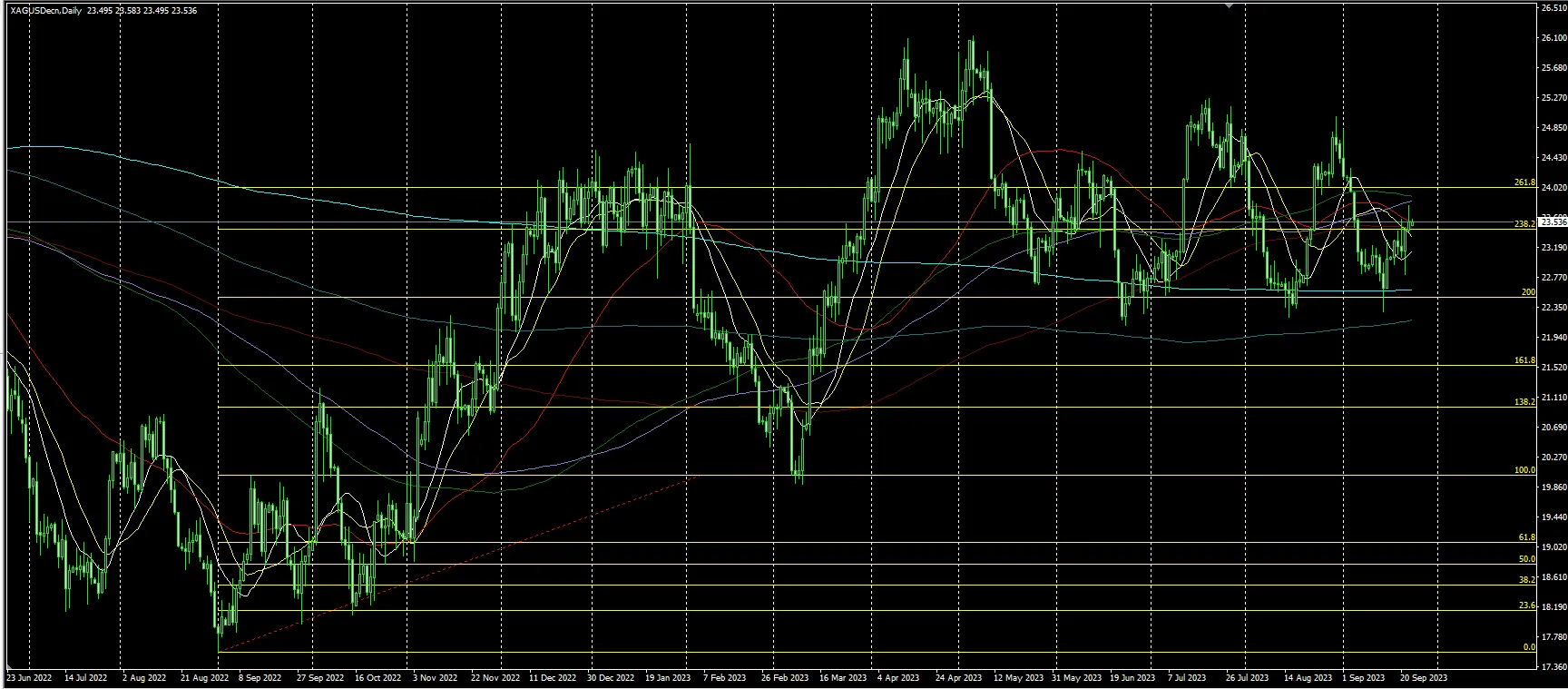This screenshot has height=689, width=1568.
Task: Click the 24 Apr 2023 date label
Action: click(960, 677)
